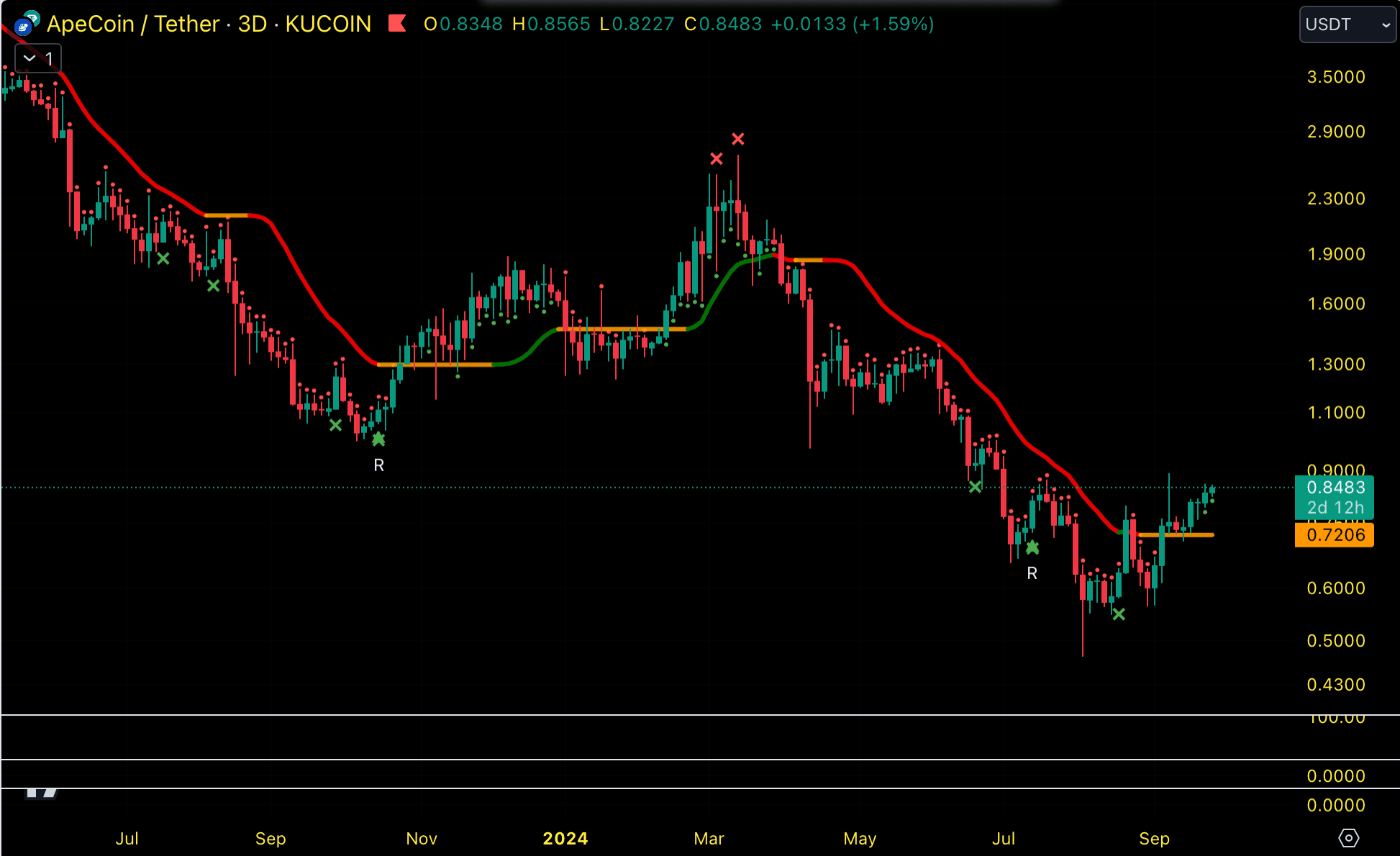This screenshot has width=1400, height=856.
Task: Click the Nov label on the time axis
Action: click(422, 839)
